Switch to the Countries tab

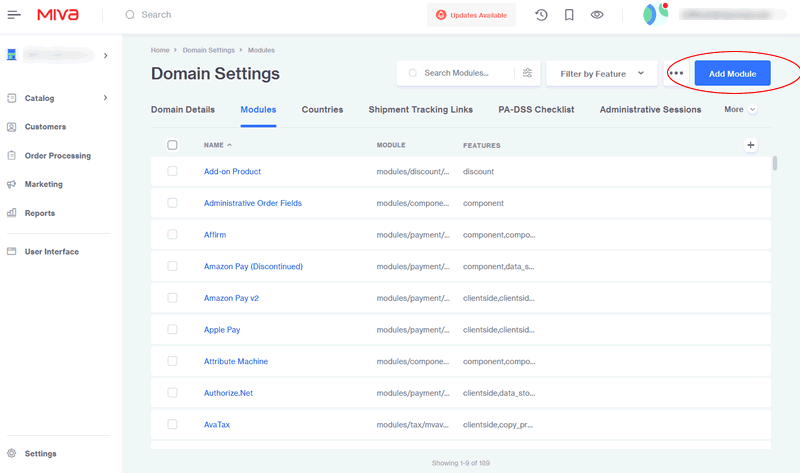click(x=322, y=109)
